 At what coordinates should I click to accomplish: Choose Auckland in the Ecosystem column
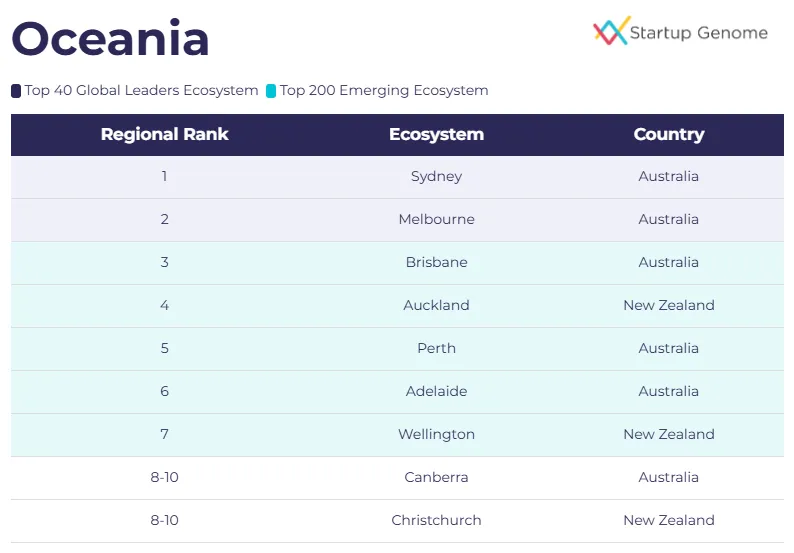tap(436, 305)
